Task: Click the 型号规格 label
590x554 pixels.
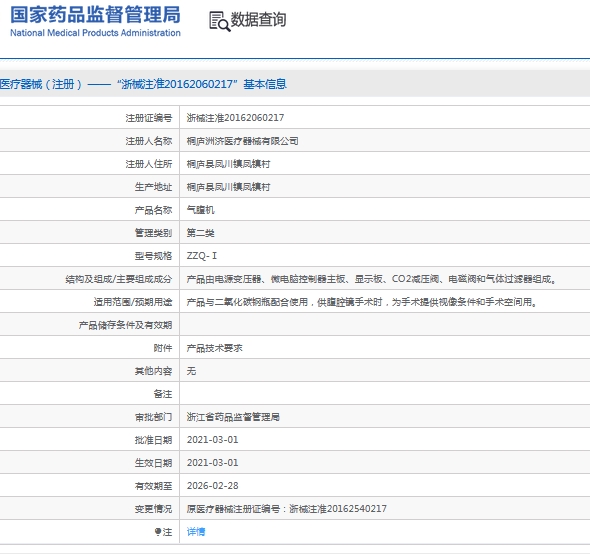Action: [153, 256]
